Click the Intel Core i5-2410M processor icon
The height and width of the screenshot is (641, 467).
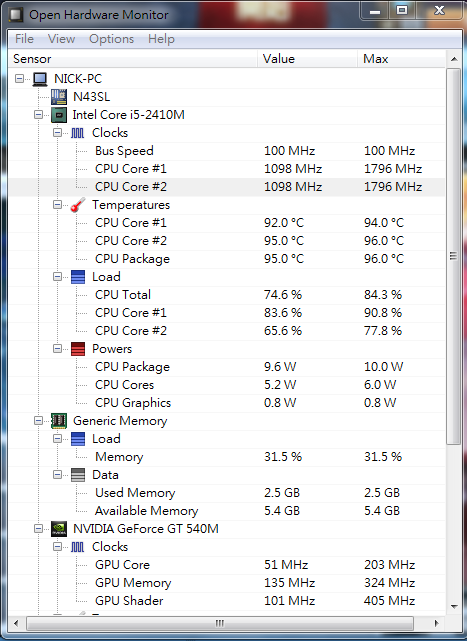59,114
